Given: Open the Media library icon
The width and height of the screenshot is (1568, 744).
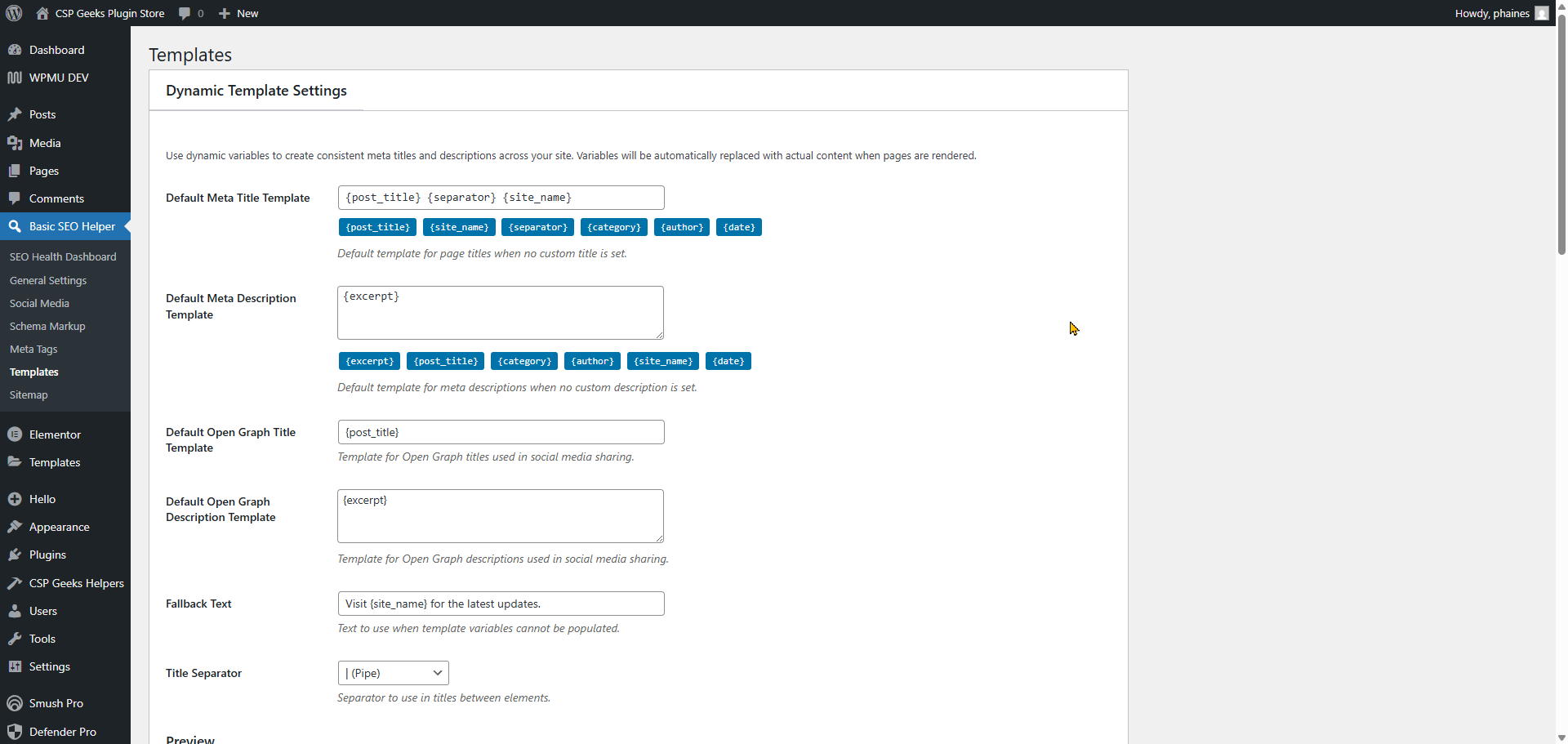Looking at the screenshot, I should pos(15,143).
